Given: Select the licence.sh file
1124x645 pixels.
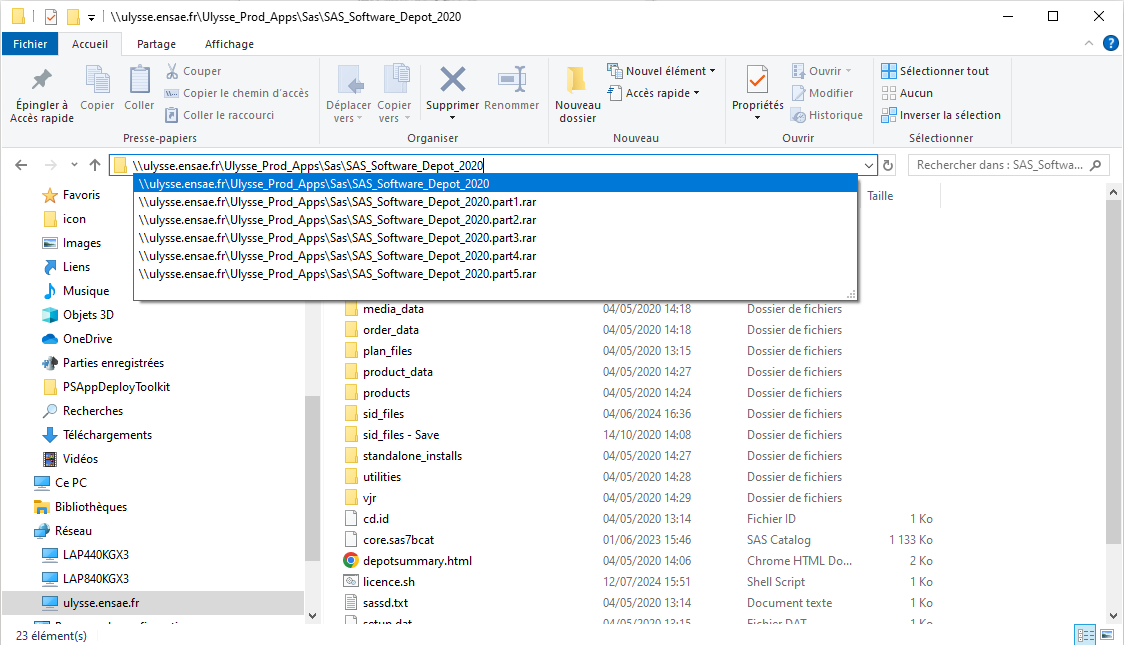Looking at the screenshot, I should tap(389, 582).
